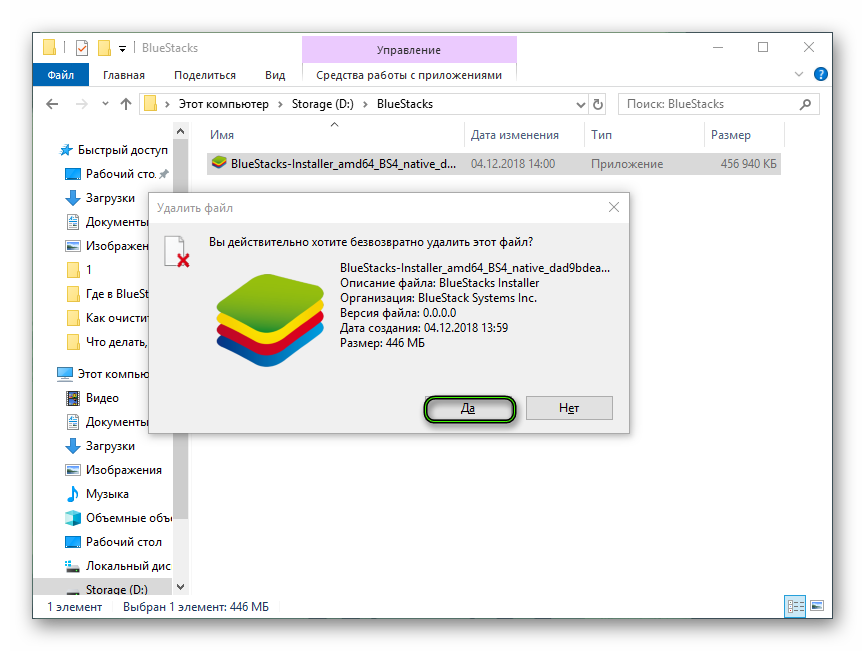Select Storage (D:) in navigation tree

point(116,589)
